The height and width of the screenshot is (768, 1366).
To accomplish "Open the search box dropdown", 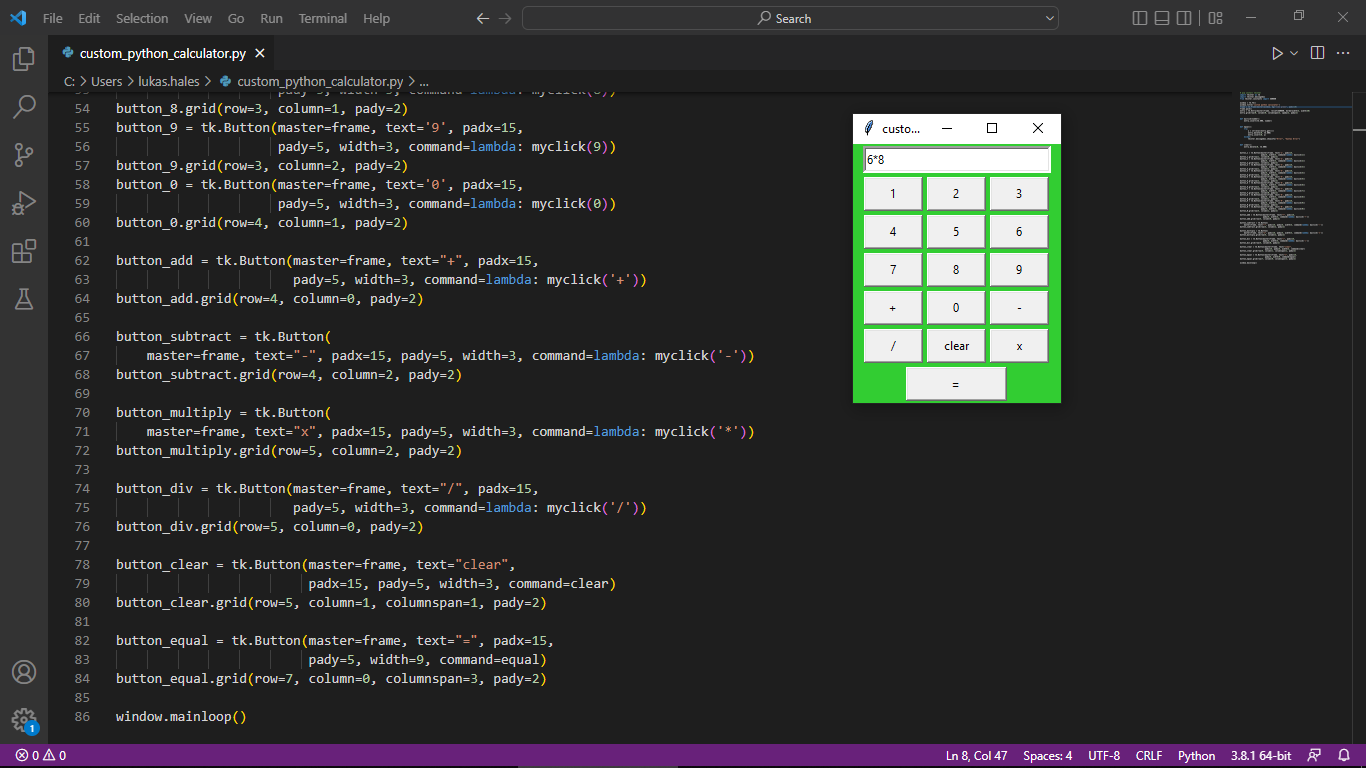I will coord(1049,17).
